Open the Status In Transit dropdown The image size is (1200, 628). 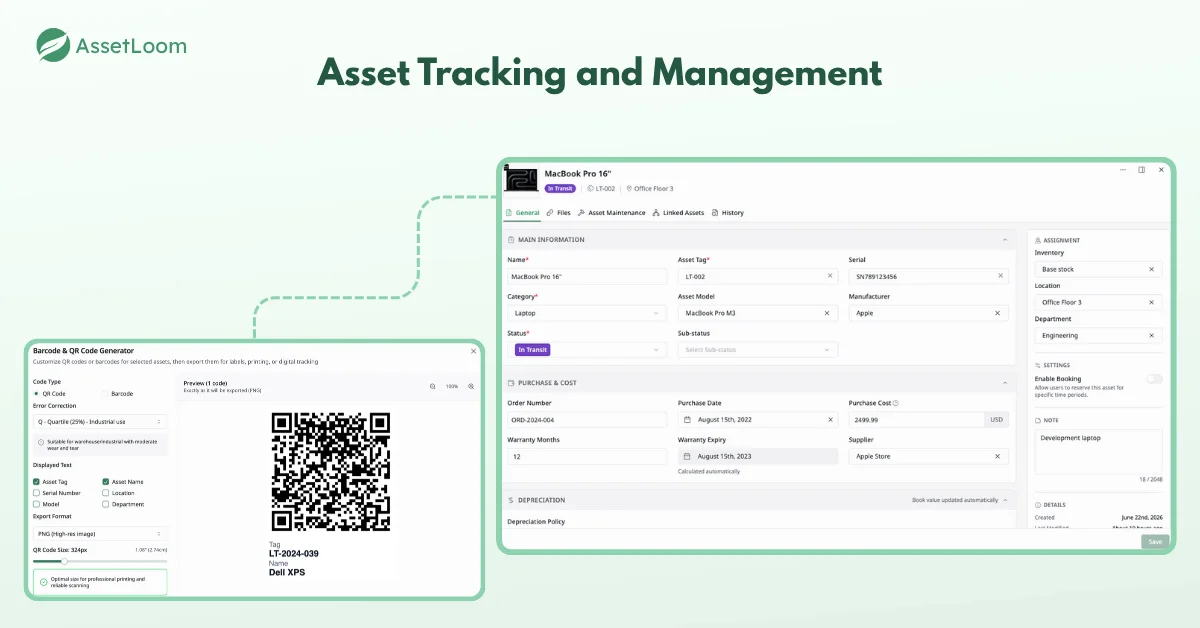click(x=587, y=350)
